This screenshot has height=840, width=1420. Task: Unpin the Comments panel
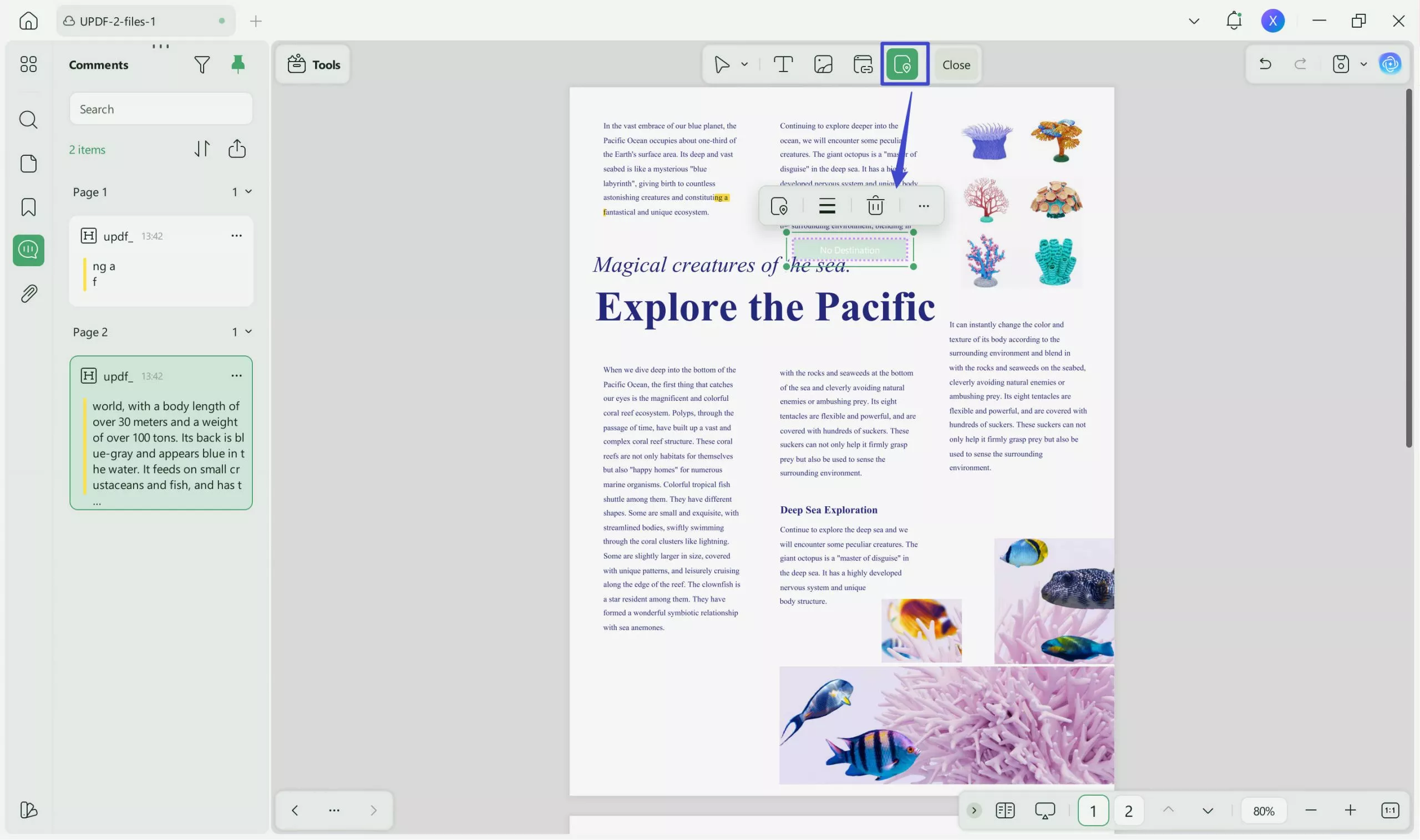click(x=238, y=64)
